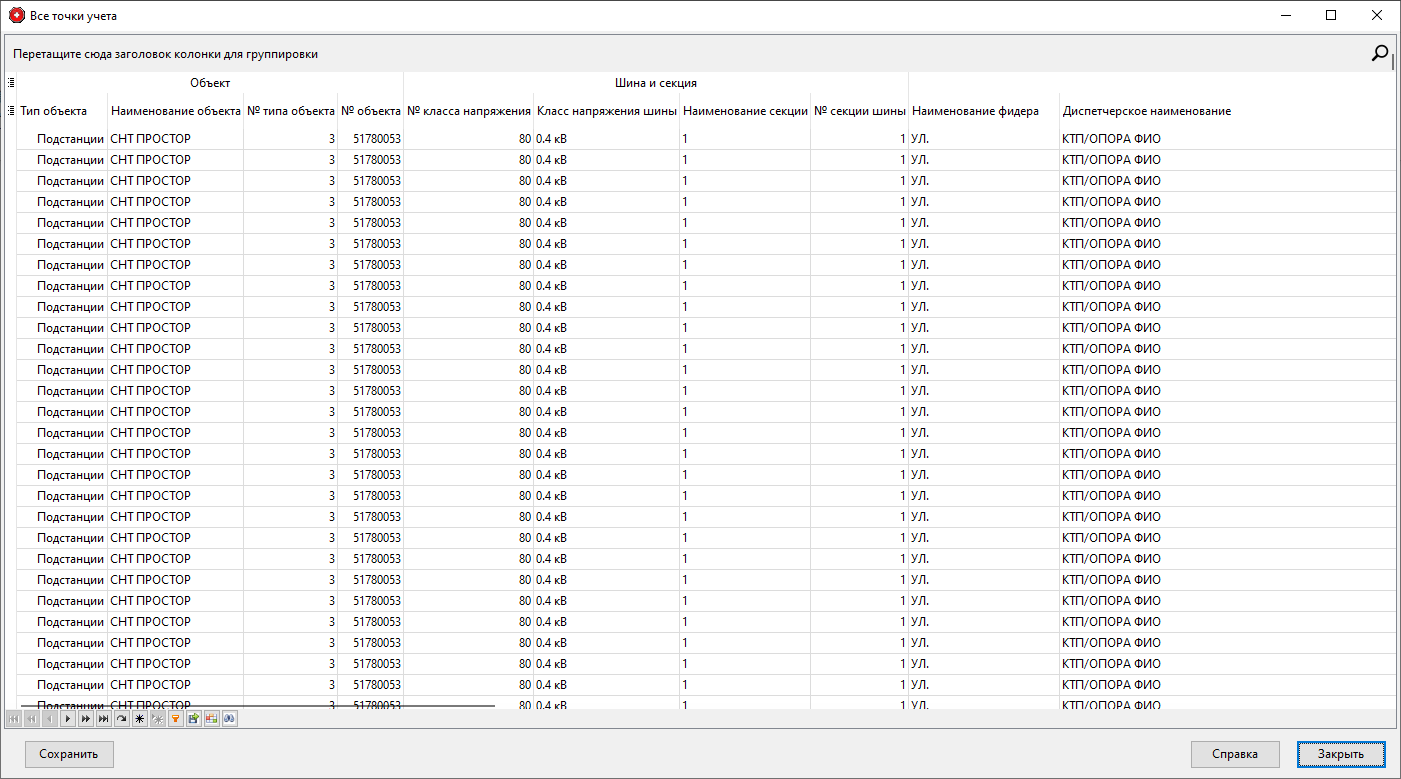Click the Класс напряжения шины column header
The image size is (1401, 779).
click(x=606, y=111)
